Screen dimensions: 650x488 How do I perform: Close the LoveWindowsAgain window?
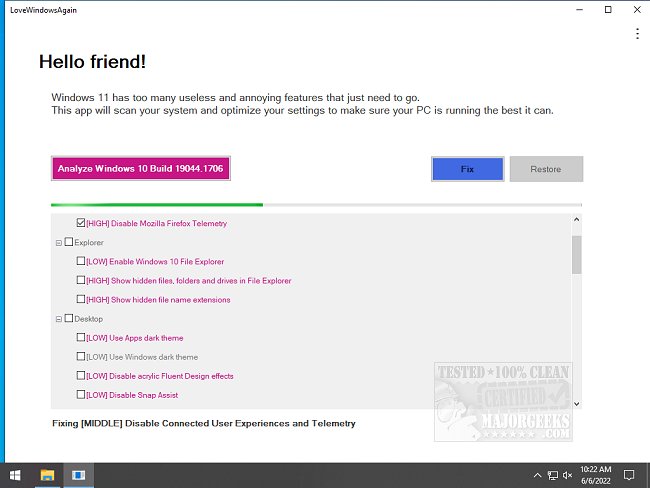coord(637,10)
